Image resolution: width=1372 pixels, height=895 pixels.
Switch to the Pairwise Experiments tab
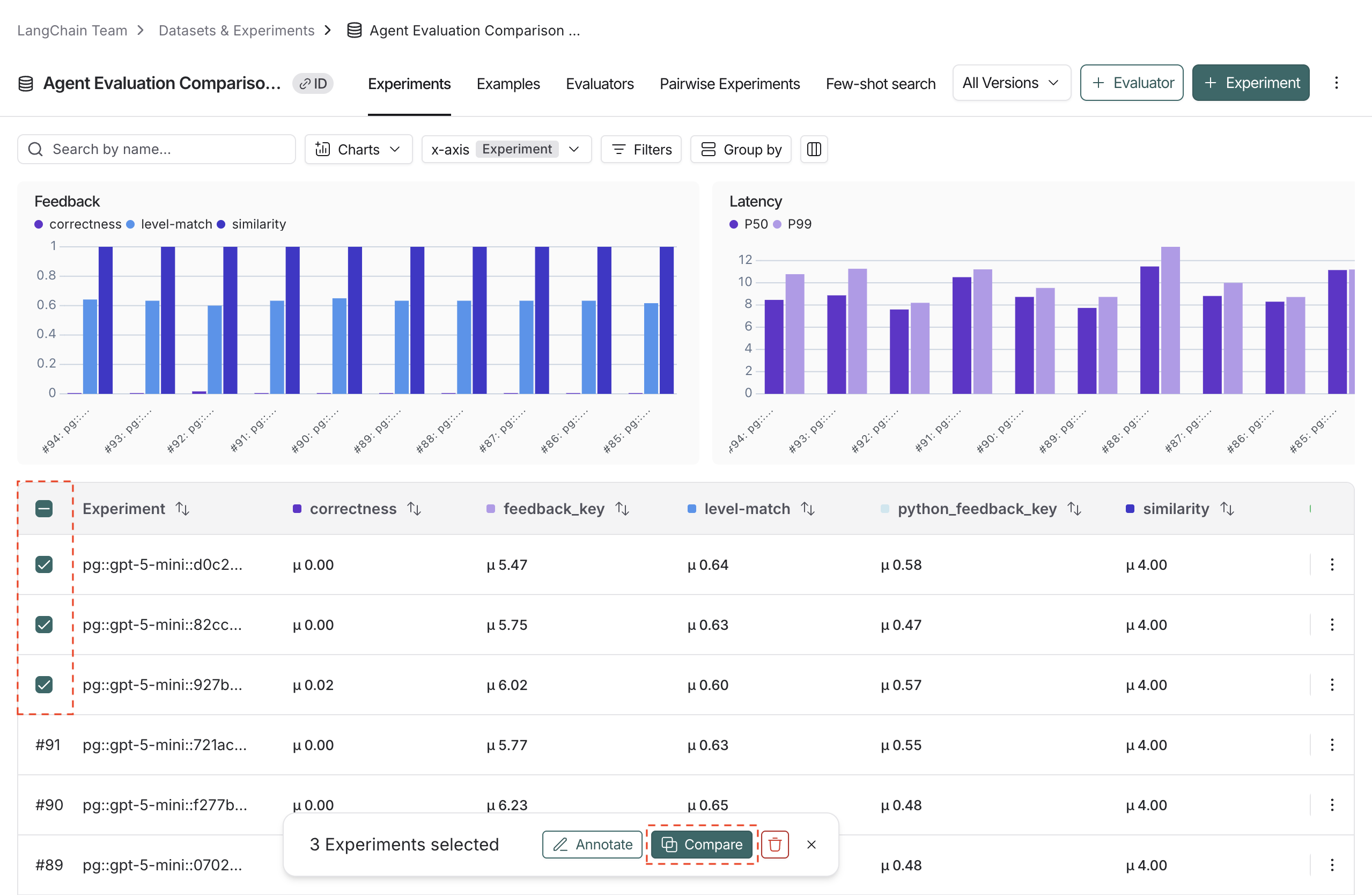729,84
